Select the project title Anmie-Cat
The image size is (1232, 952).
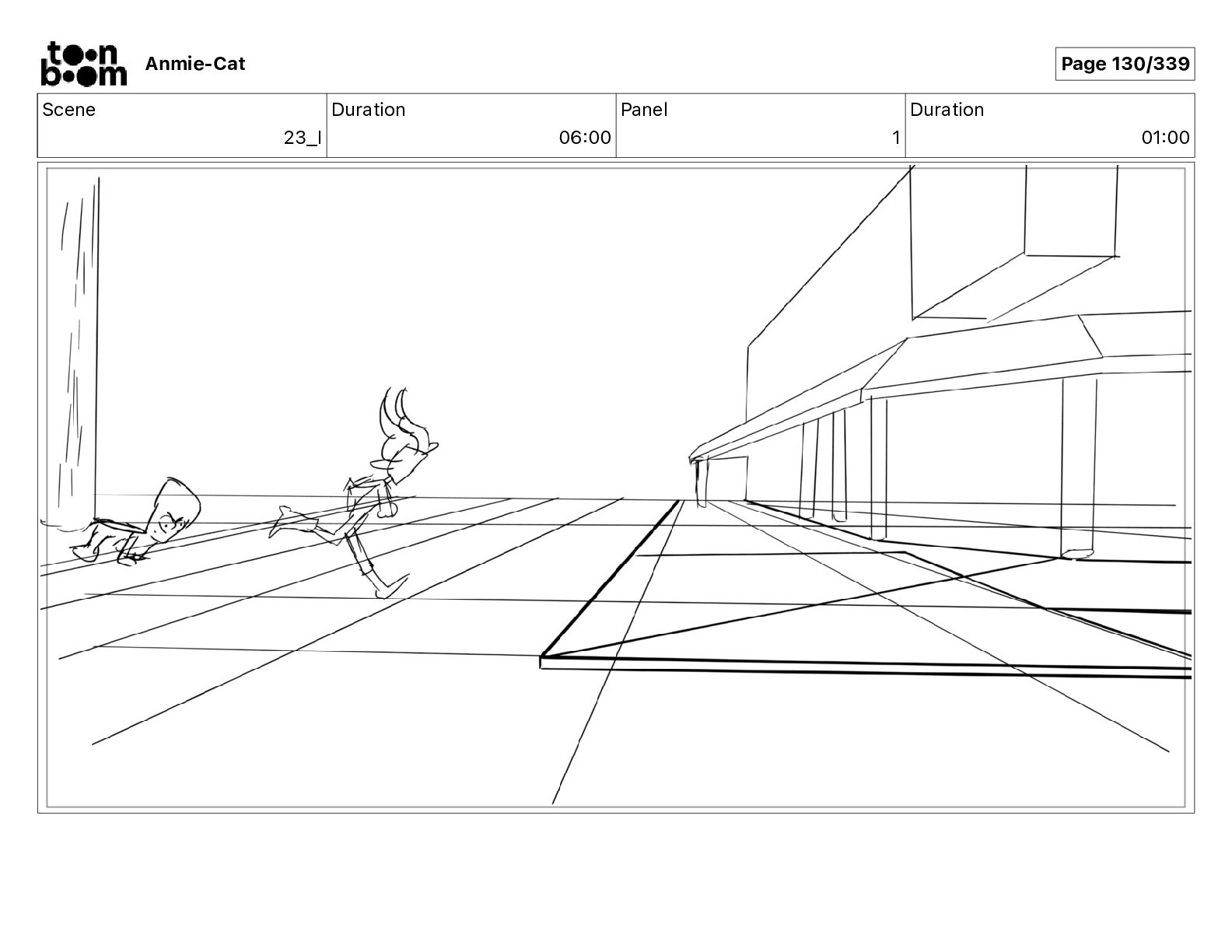(x=195, y=64)
